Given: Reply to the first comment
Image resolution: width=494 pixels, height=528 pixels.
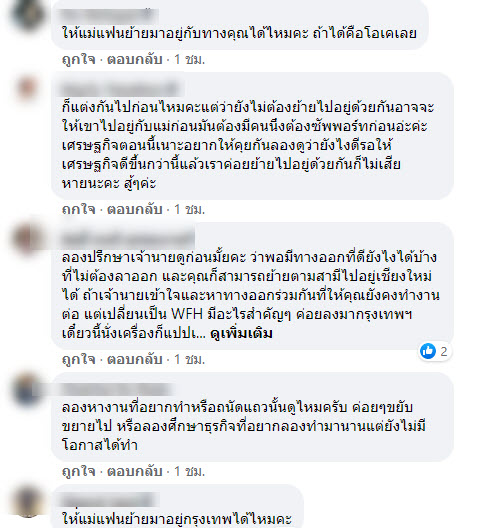Looking at the screenshot, I should tap(135, 59).
